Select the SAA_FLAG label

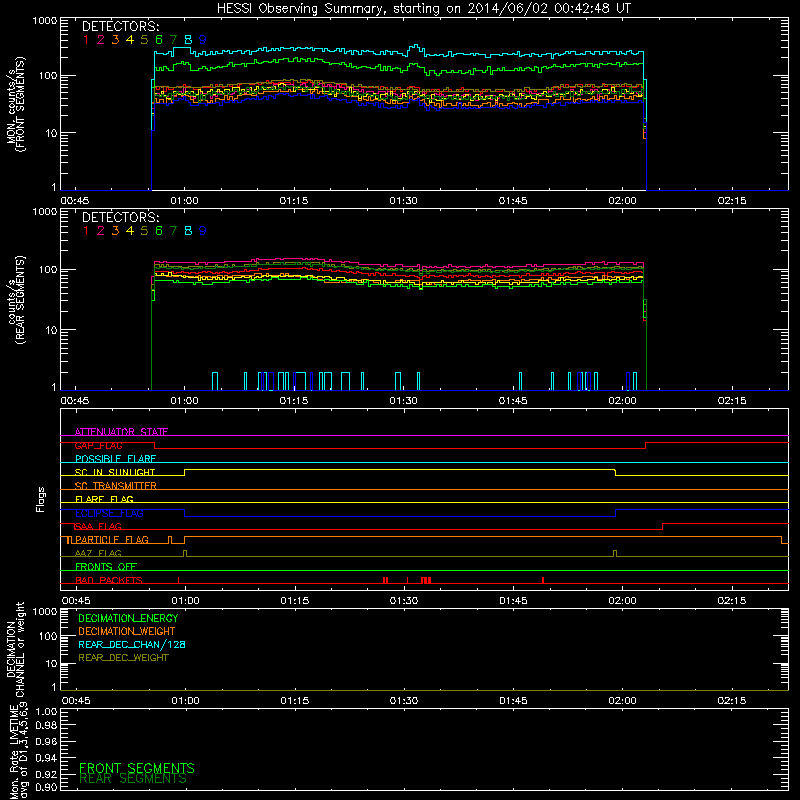(x=98, y=526)
